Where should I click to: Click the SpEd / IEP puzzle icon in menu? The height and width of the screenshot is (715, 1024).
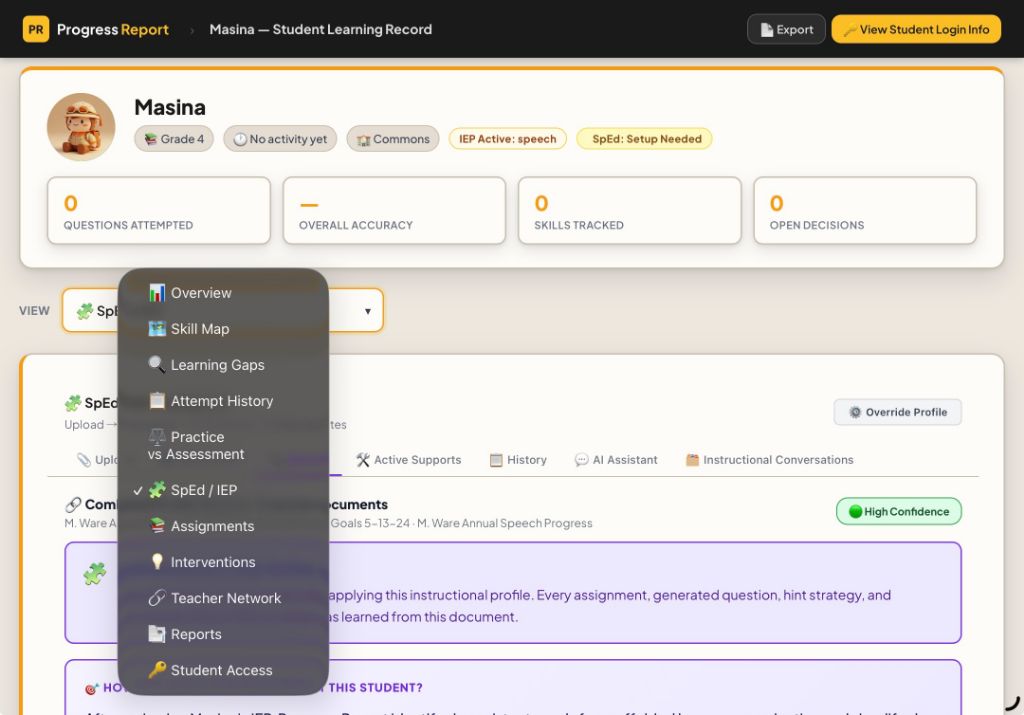(157, 490)
